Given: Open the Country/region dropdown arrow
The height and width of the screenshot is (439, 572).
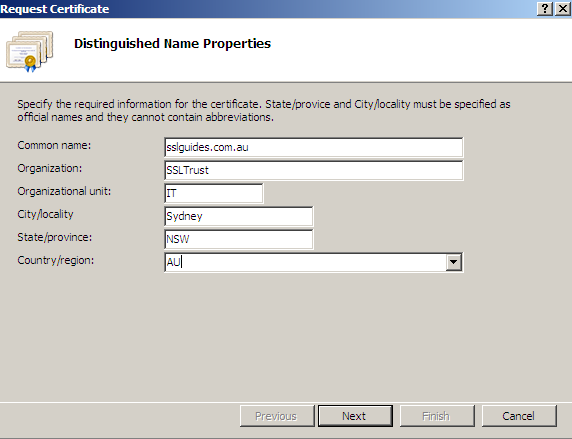Looking at the screenshot, I should [453, 262].
